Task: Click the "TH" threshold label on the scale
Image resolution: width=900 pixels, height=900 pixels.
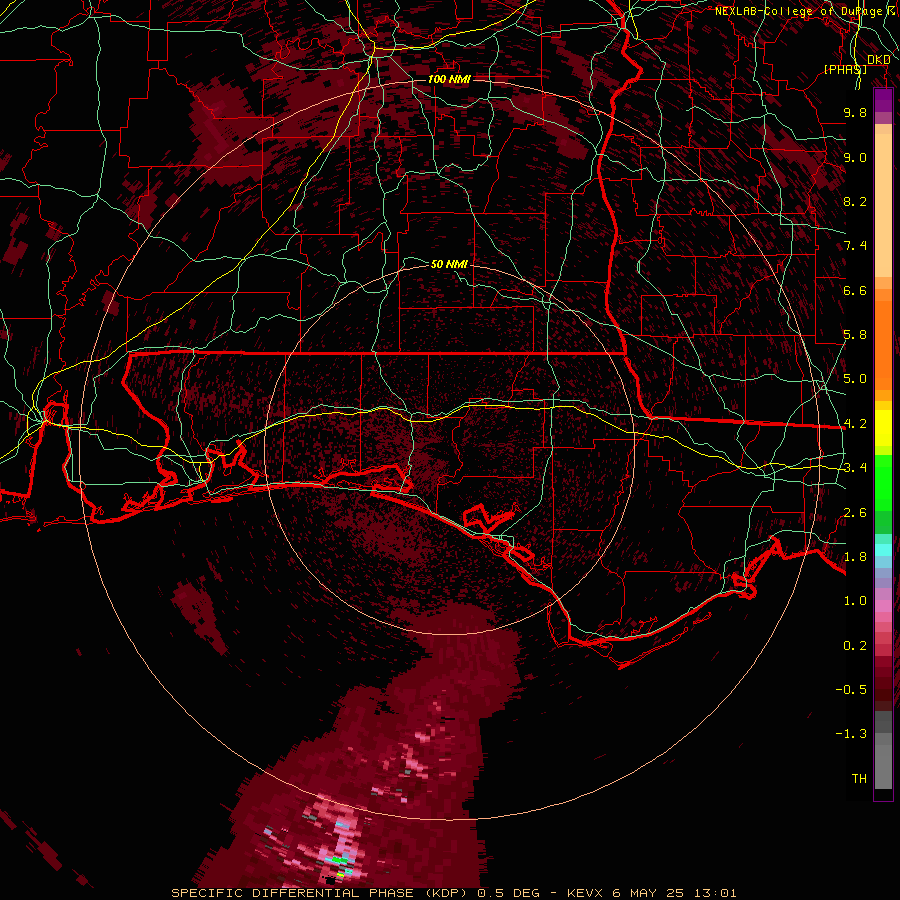Action: 859,779
